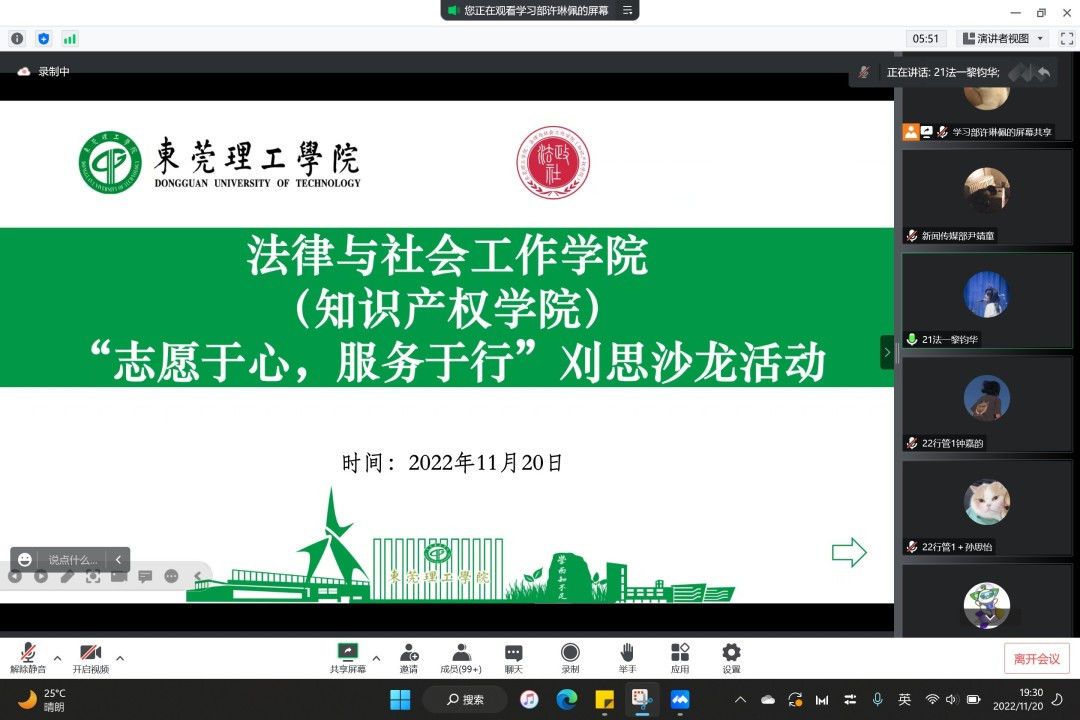1080x720 pixels.
Task: Click the 说点什么 chat input box
Action: pos(73,560)
